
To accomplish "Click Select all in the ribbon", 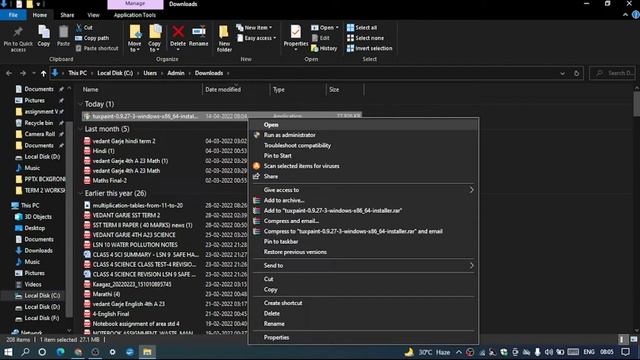I will click(x=362, y=28).
